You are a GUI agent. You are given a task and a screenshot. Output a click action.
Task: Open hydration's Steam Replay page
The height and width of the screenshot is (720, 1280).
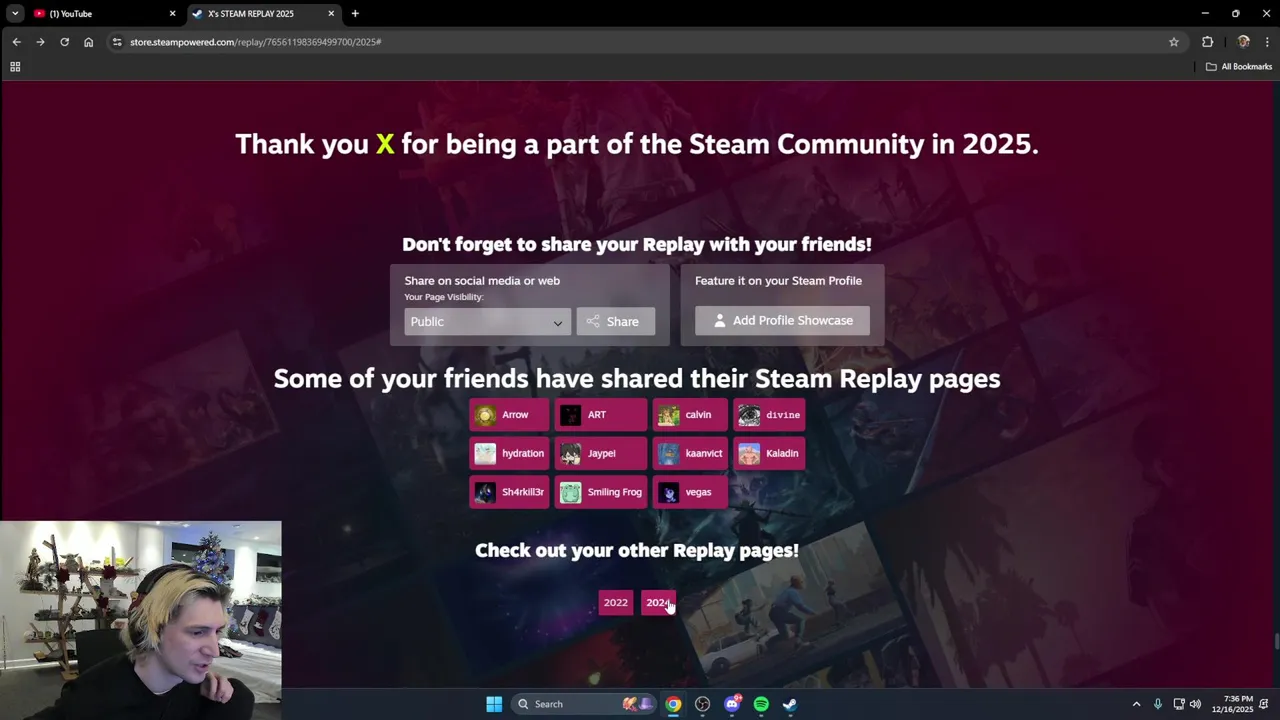pos(509,453)
